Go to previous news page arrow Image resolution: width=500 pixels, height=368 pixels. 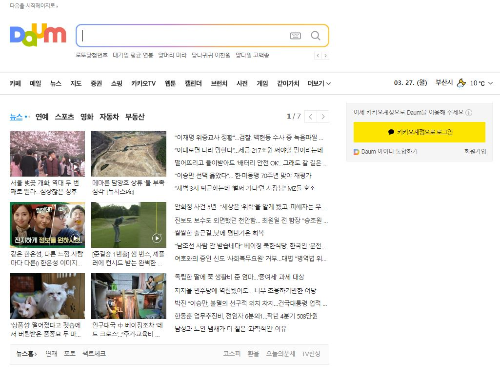[311, 117]
